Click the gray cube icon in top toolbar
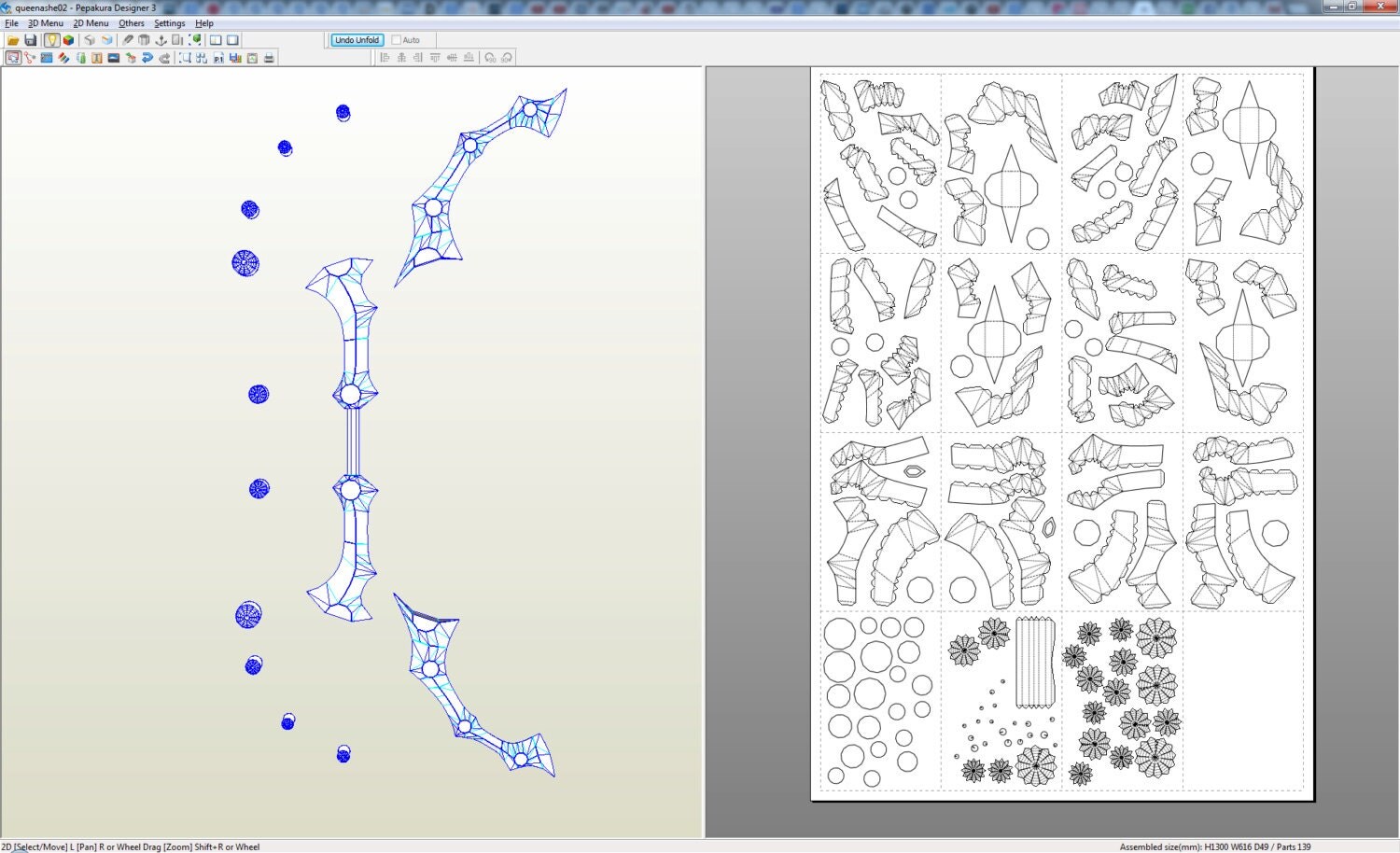1400x853 pixels. coord(90,40)
